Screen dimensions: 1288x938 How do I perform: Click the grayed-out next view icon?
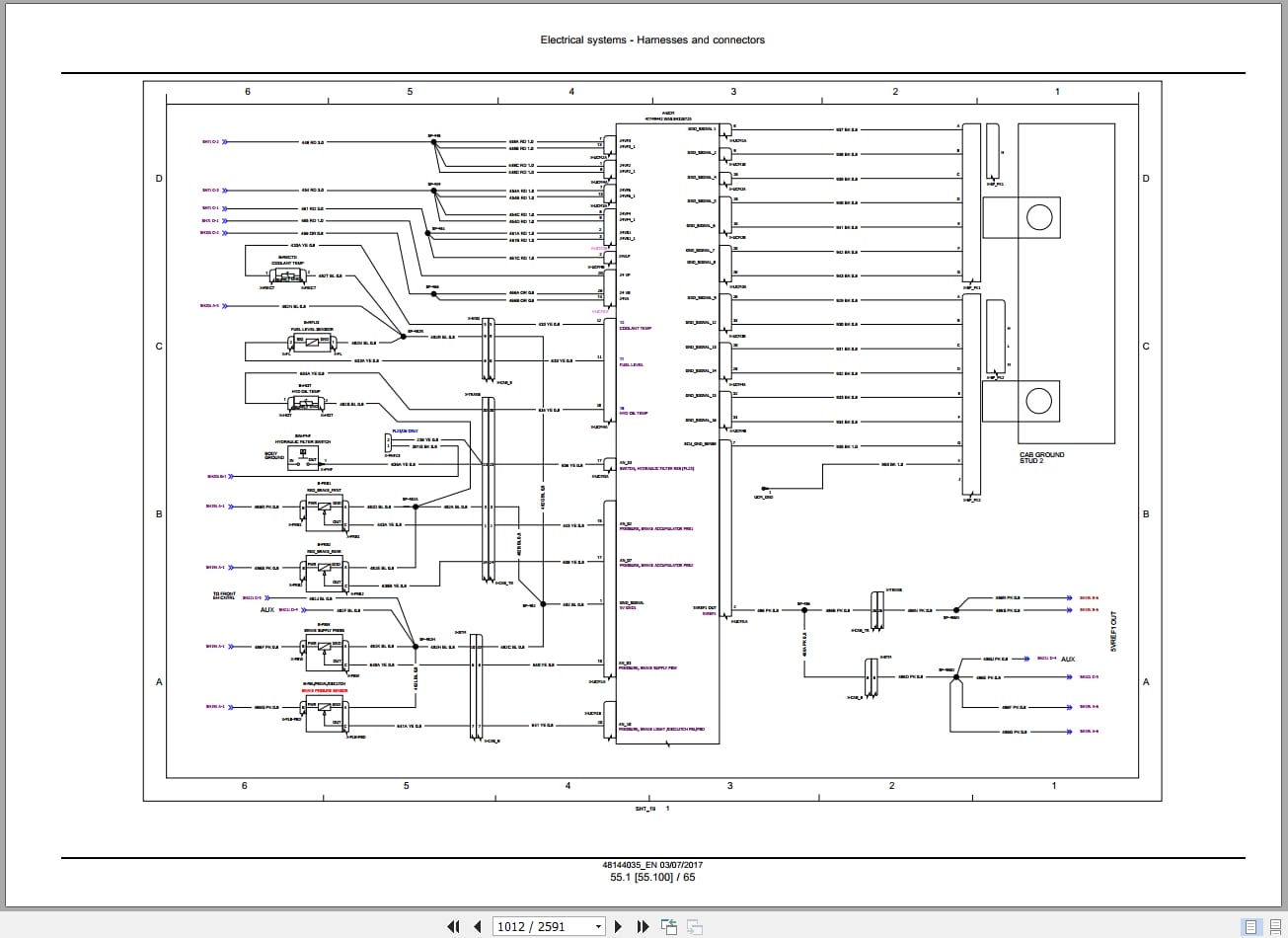[694, 926]
